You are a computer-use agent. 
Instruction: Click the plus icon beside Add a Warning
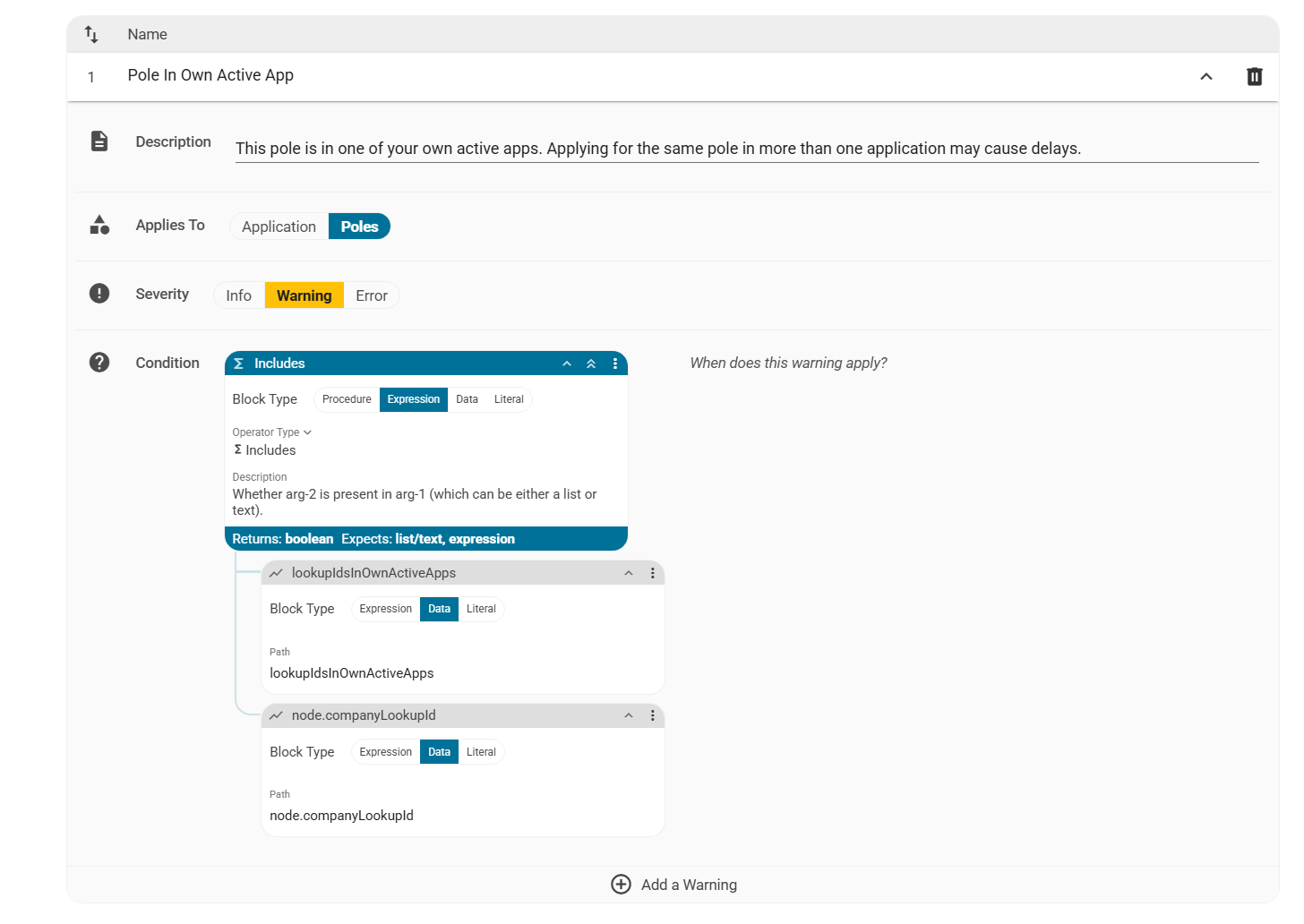coord(621,885)
